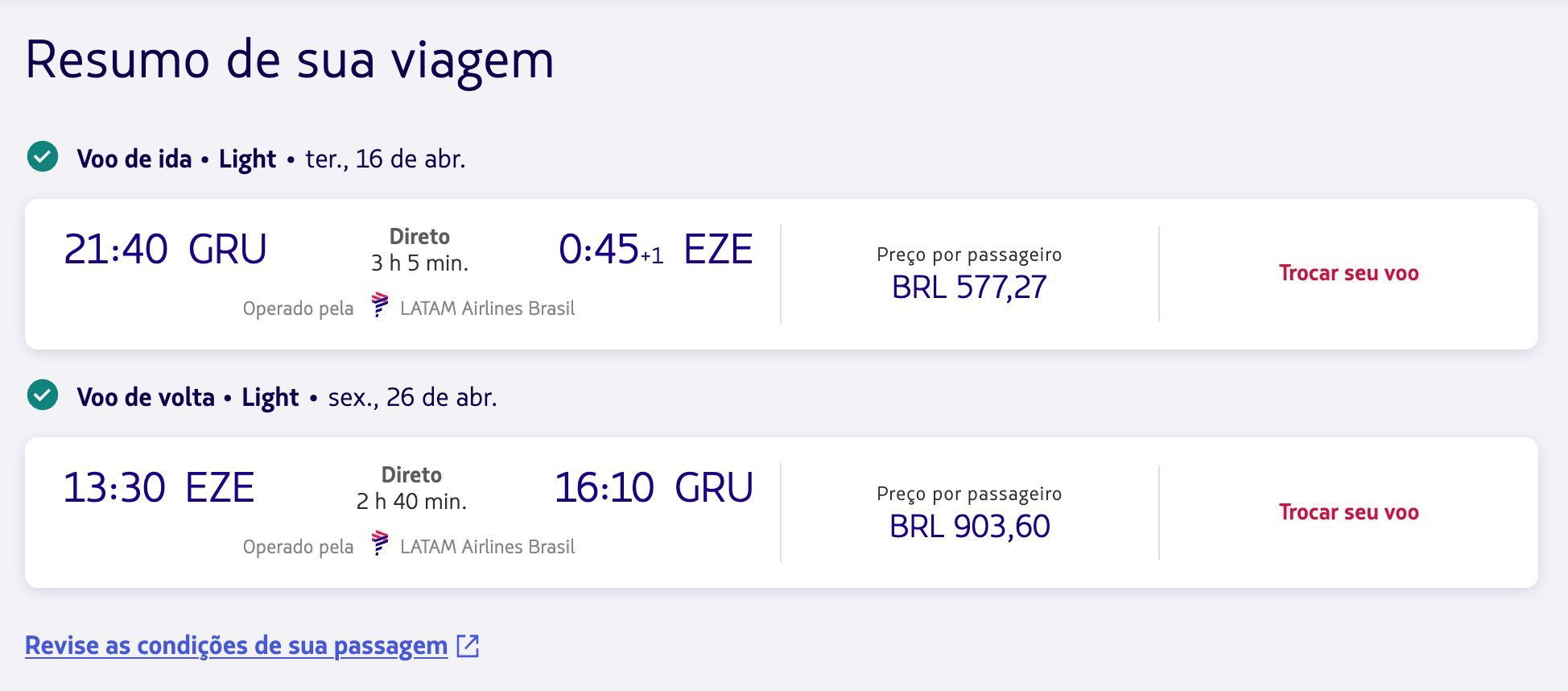The image size is (1568, 691).
Task: Click the Resumo de sua viagem heading
Action: click(x=290, y=60)
